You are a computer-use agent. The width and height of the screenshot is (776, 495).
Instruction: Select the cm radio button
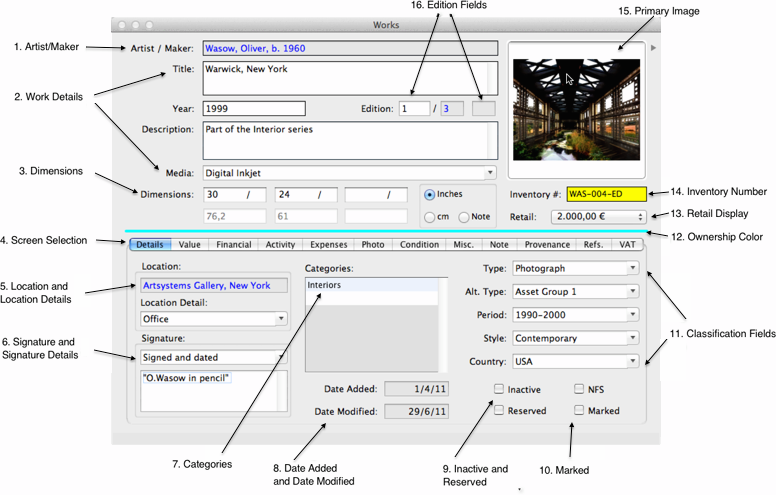pyautogui.click(x=430, y=216)
